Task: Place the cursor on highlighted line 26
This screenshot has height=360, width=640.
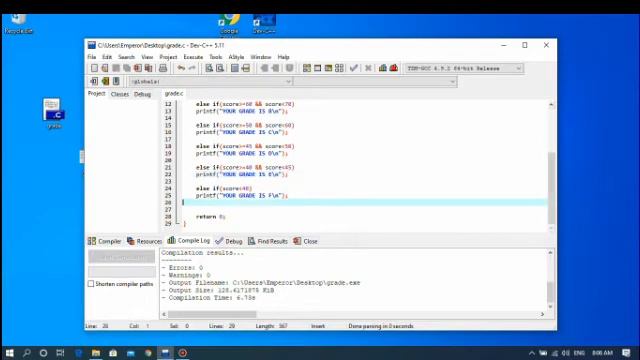Action: pyautogui.click(x=364, y=202)
